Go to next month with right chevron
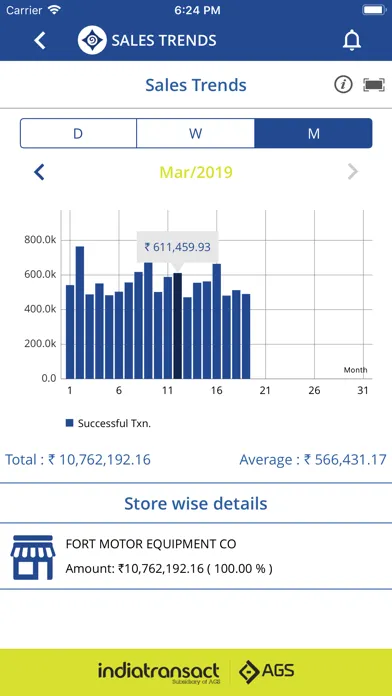The height and width of the screenshot is (696, 392). pos(352,172)
